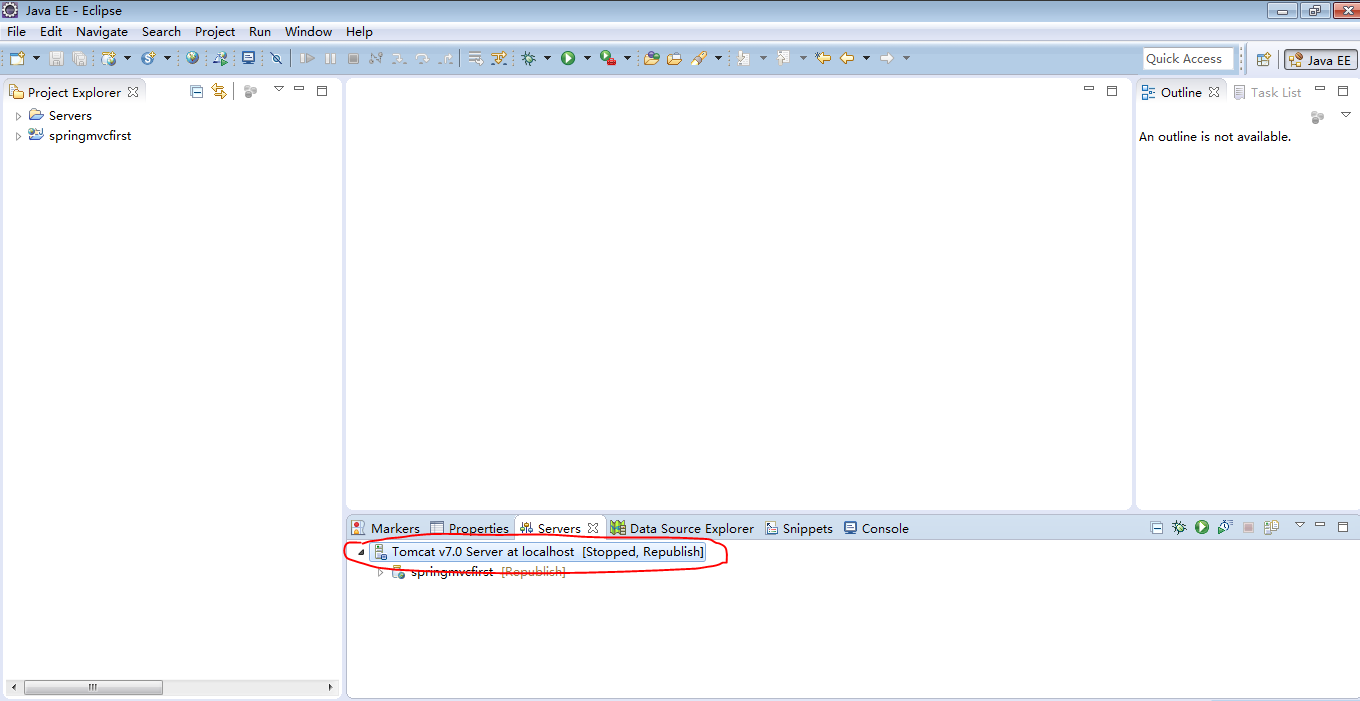This screenshot has height=701, width=1360.
Task: Open the Window menu
Action: (308, 31)
